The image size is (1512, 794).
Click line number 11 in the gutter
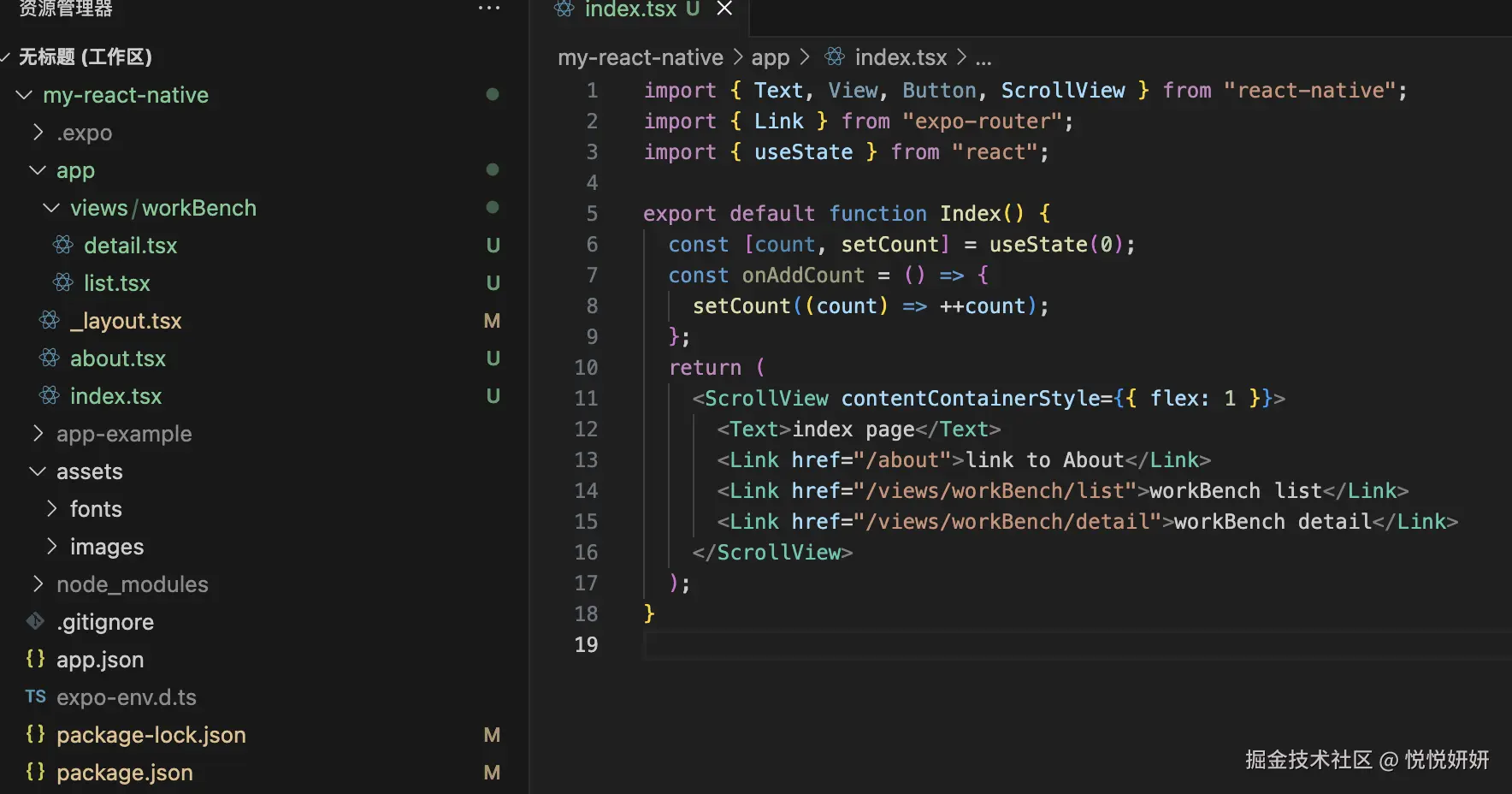(586, 398)
